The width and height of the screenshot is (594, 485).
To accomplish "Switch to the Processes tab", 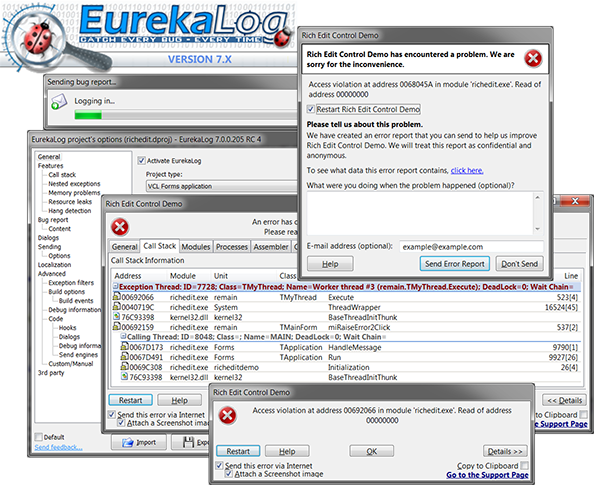I will point(231,247).
